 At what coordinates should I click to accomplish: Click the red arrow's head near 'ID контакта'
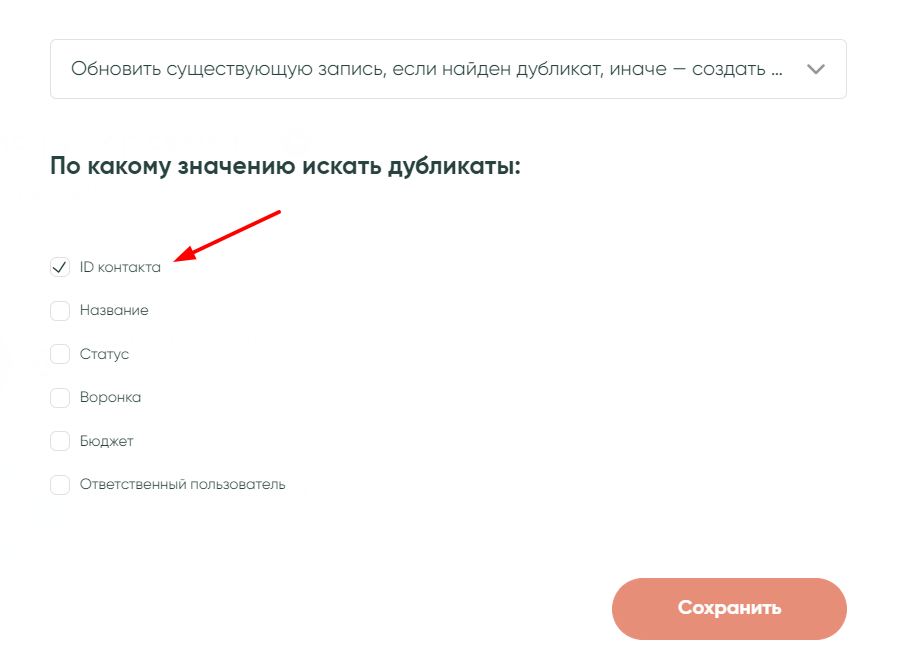181,259
